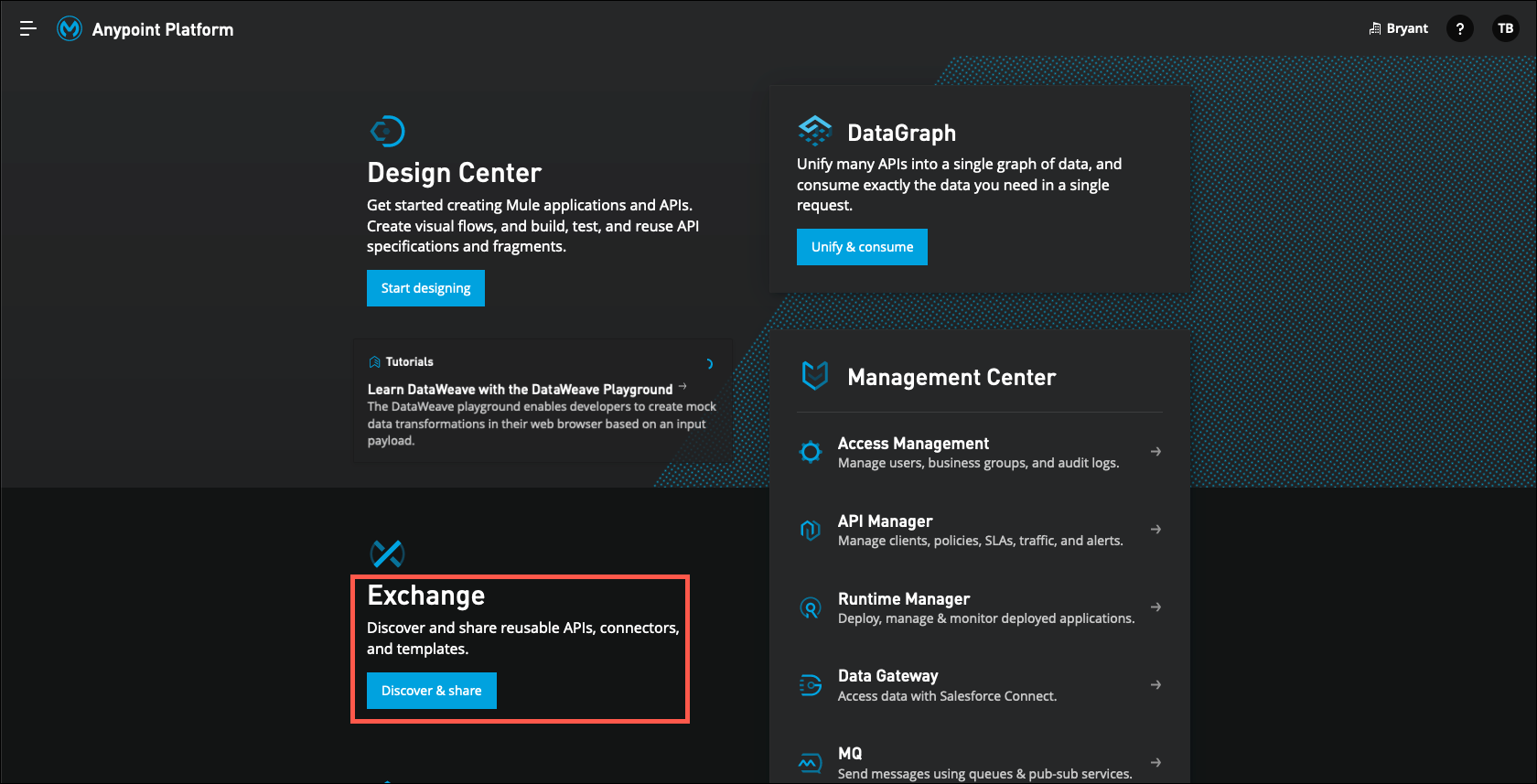This screenshot has width=1537, height=784.
Task: Click the arrow on MQ row
Action: tap(1155, 763)
